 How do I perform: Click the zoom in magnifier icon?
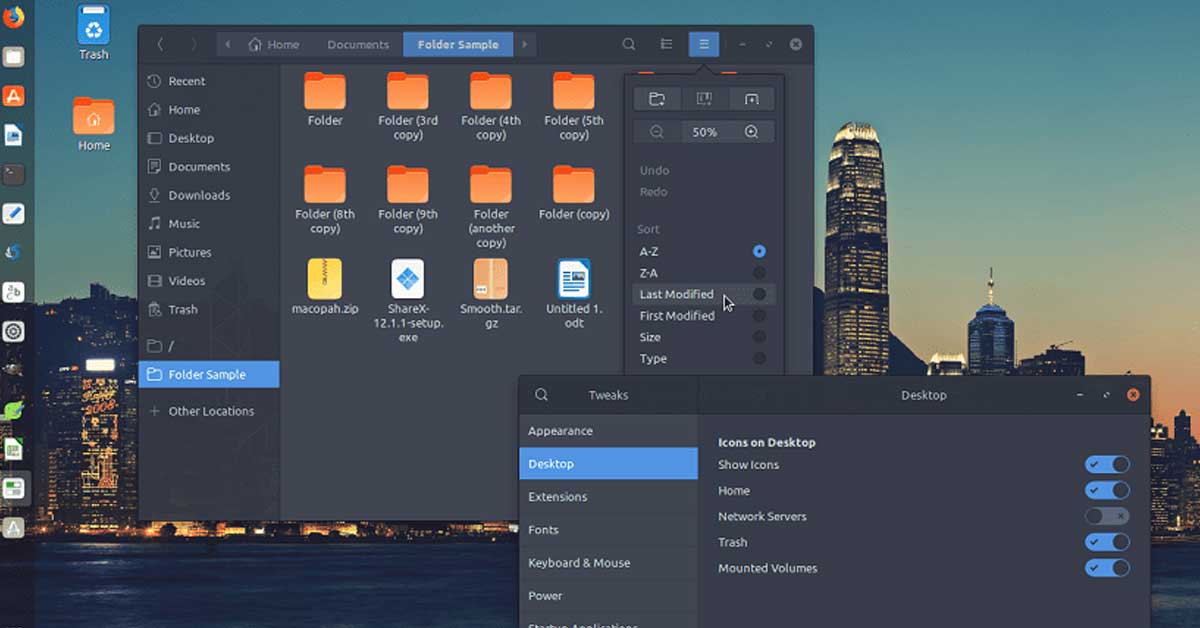(x=751, y=132)
